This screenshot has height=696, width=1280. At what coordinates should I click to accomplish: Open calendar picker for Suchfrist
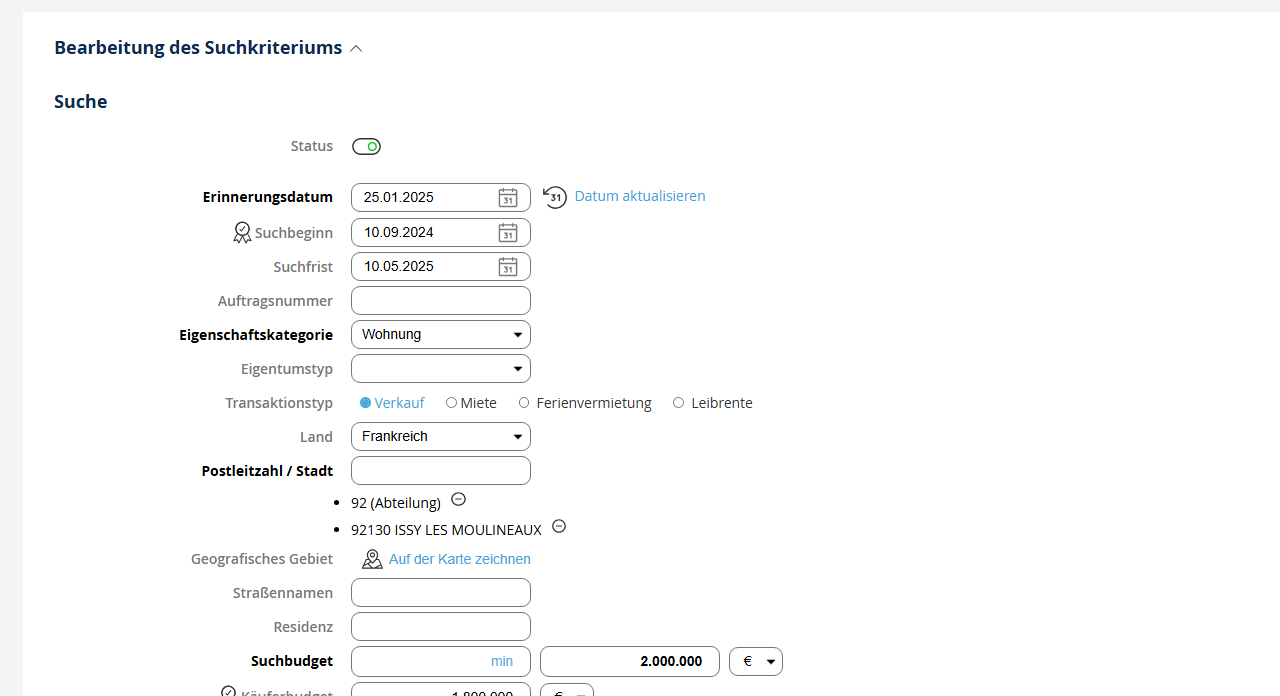[x=508, y=267]
